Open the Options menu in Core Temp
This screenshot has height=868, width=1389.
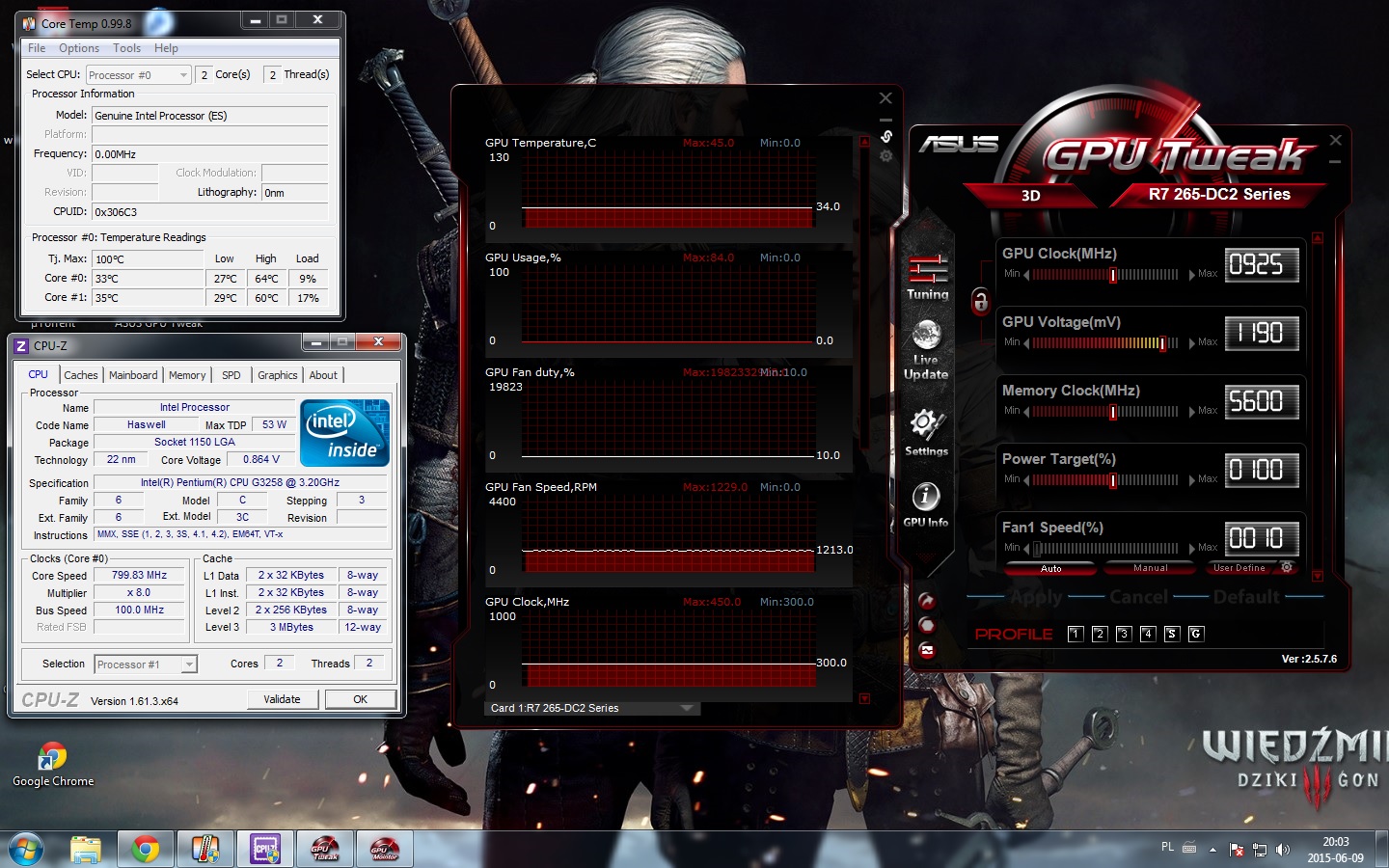(x=78, y=48)
